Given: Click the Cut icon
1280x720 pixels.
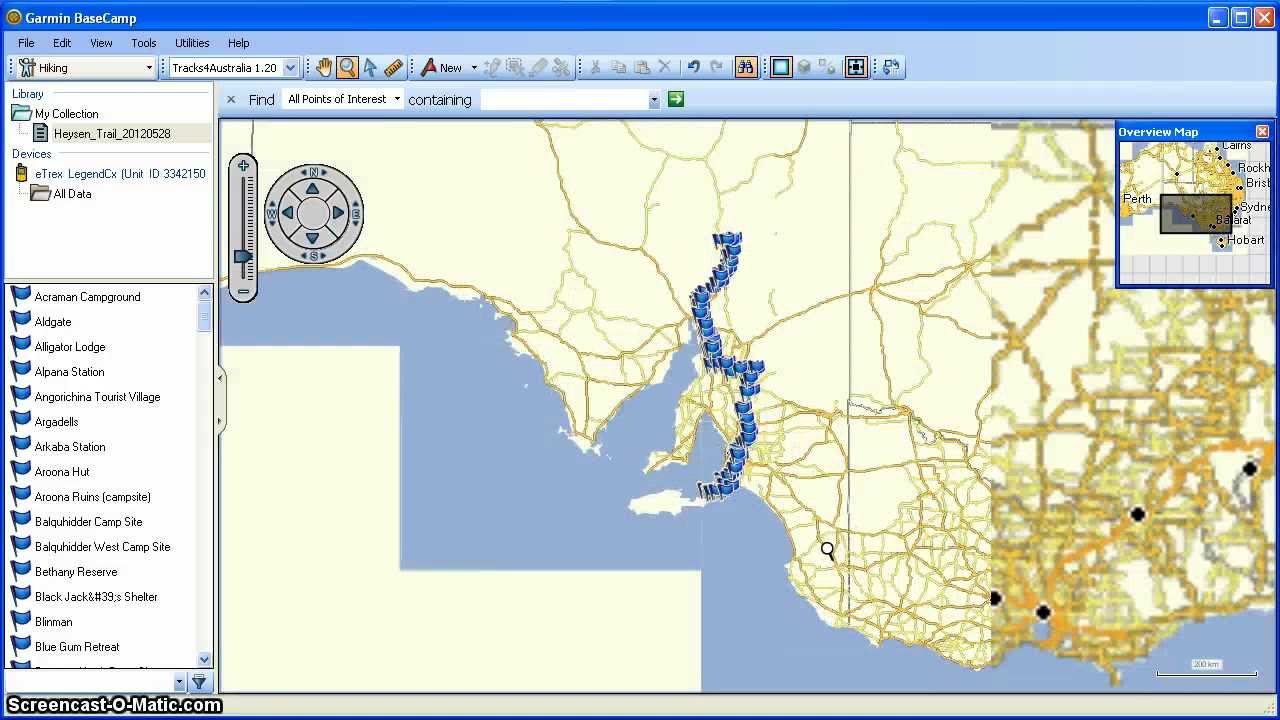Looking at the screenshot, I should [x=595, y=68].
